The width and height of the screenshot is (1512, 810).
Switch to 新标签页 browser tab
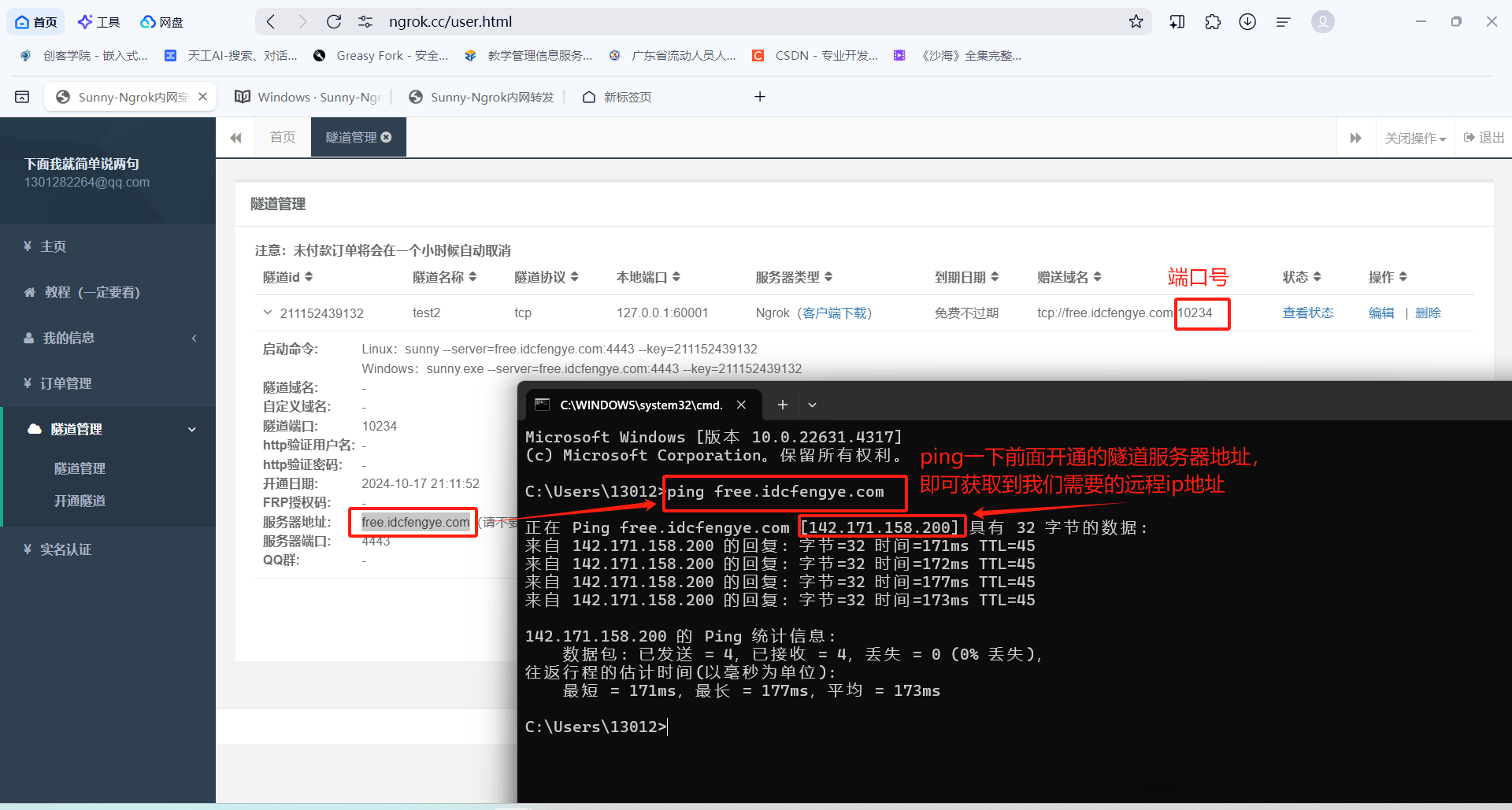point(617,97)
